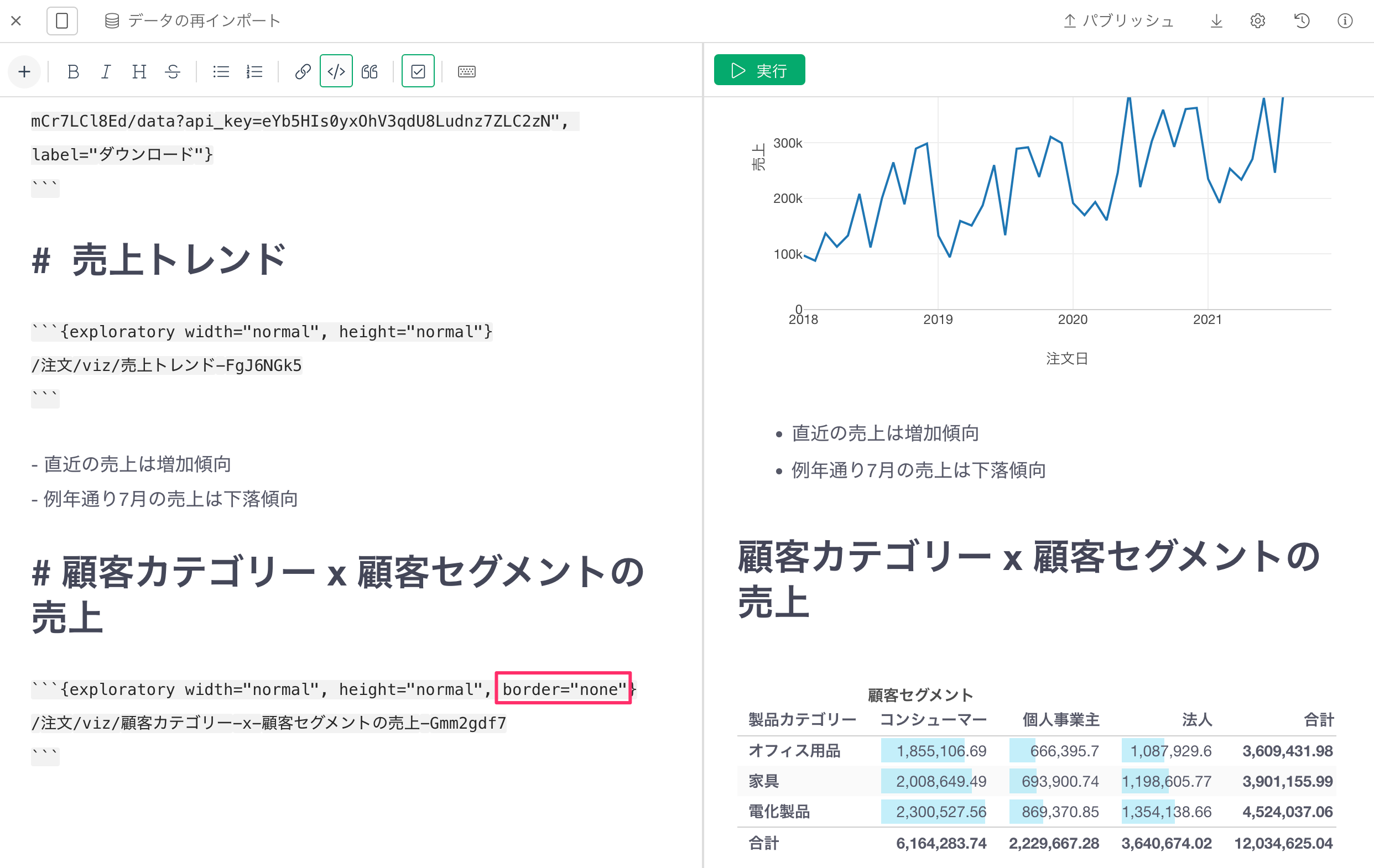Viewport: 1374px width, 868px height.
Task: Insert a bulleted list
Action: [x=221, y=71]
